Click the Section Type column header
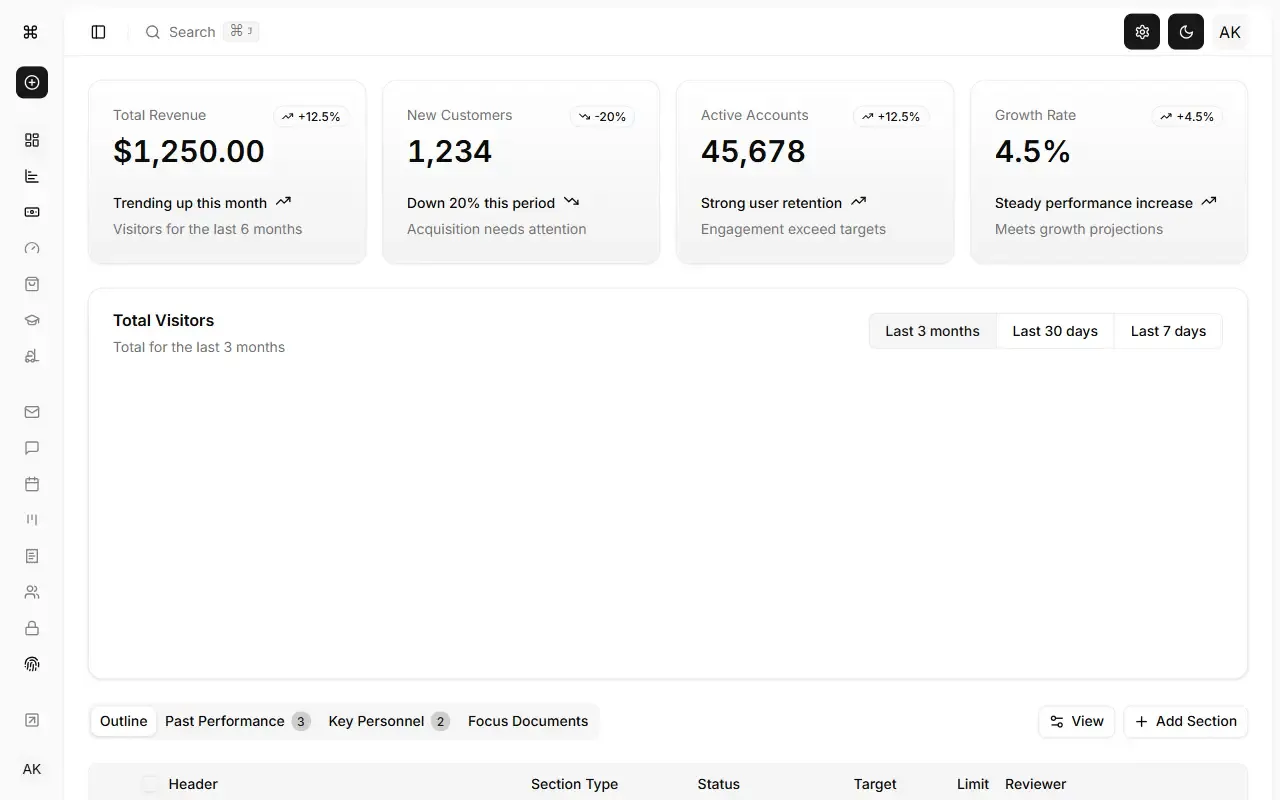The height and width of the screenshot is (800, 1280). [574, 784]
